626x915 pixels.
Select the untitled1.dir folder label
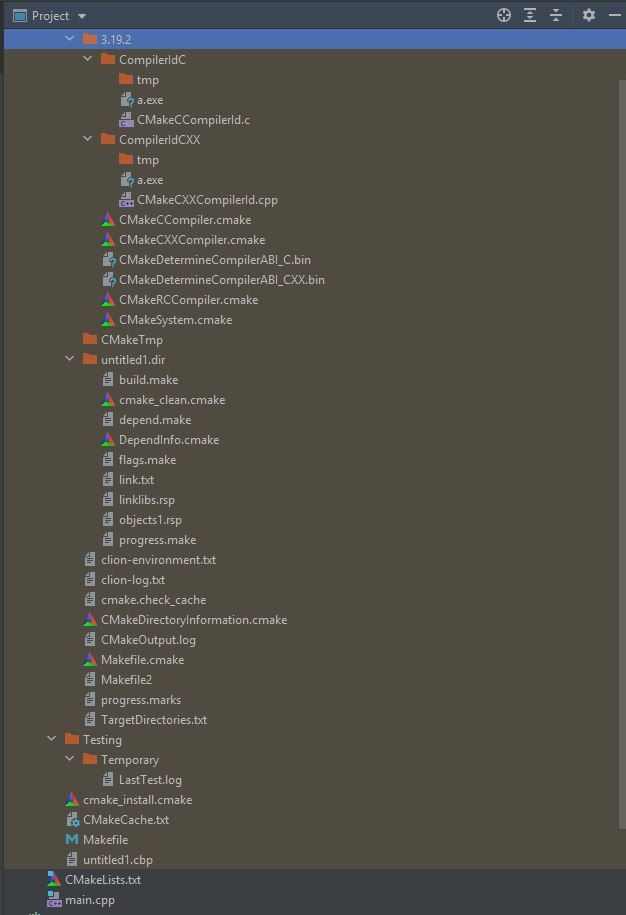pos(133,360)
